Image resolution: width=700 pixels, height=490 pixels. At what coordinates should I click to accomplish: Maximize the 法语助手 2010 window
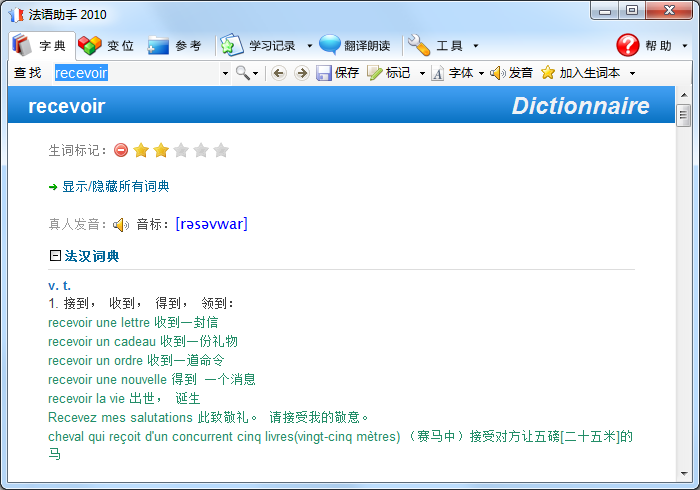632,11
